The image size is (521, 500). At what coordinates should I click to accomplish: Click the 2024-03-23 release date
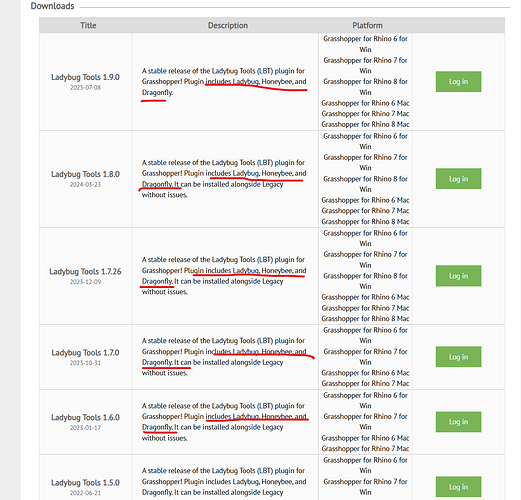pos(85,184)
